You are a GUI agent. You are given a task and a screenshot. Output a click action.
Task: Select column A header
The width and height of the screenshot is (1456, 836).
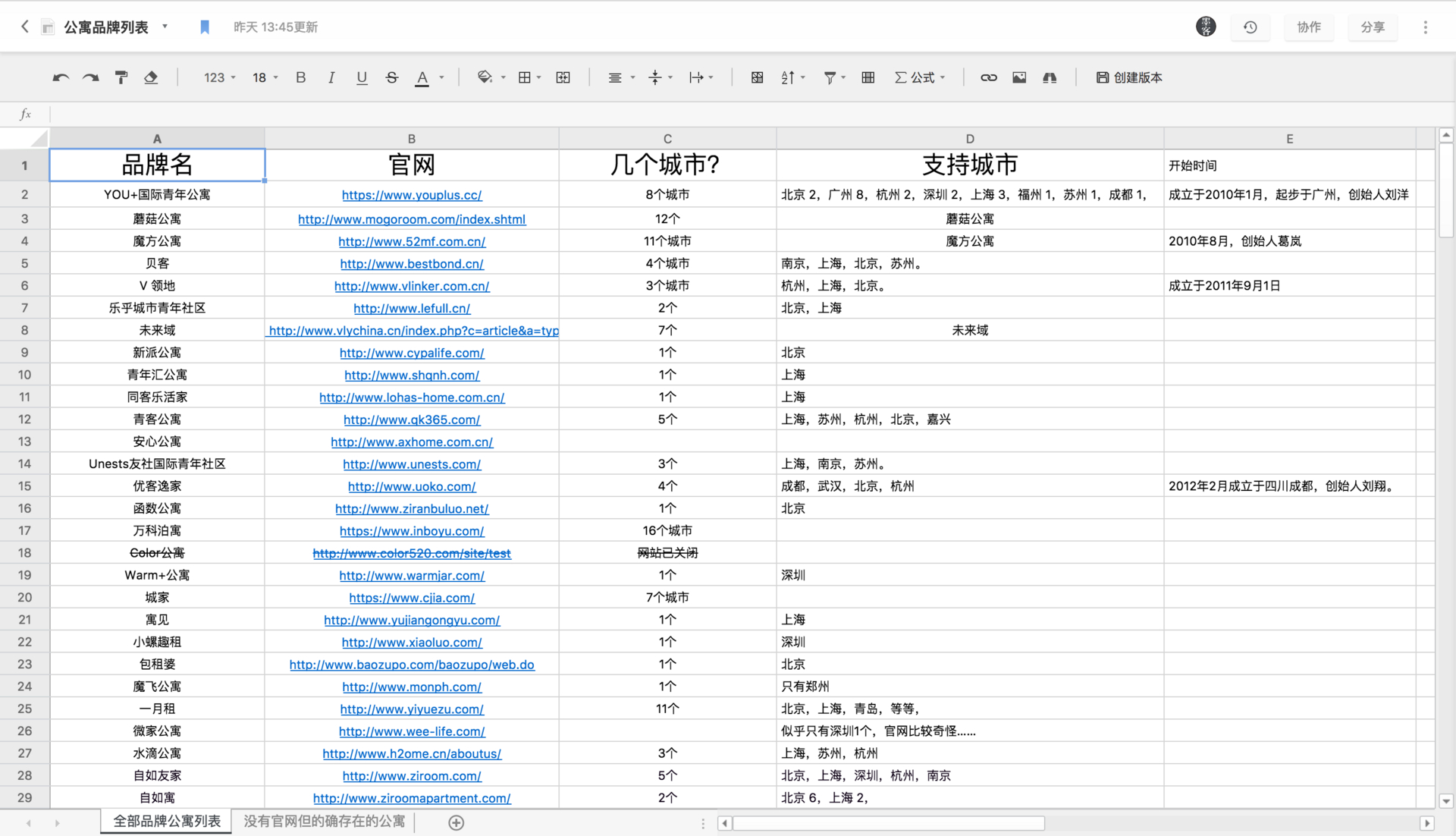coord(157,139)
